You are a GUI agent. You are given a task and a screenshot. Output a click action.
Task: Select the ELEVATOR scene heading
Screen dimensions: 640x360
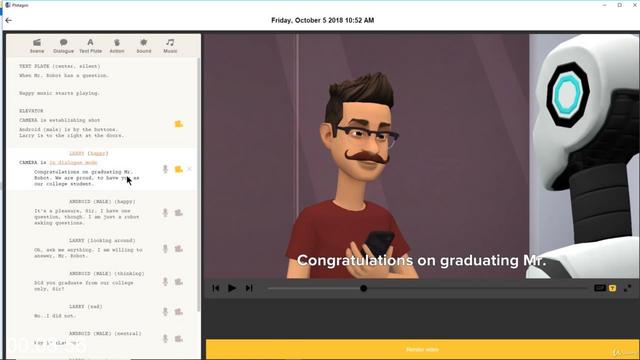point(31,111)
